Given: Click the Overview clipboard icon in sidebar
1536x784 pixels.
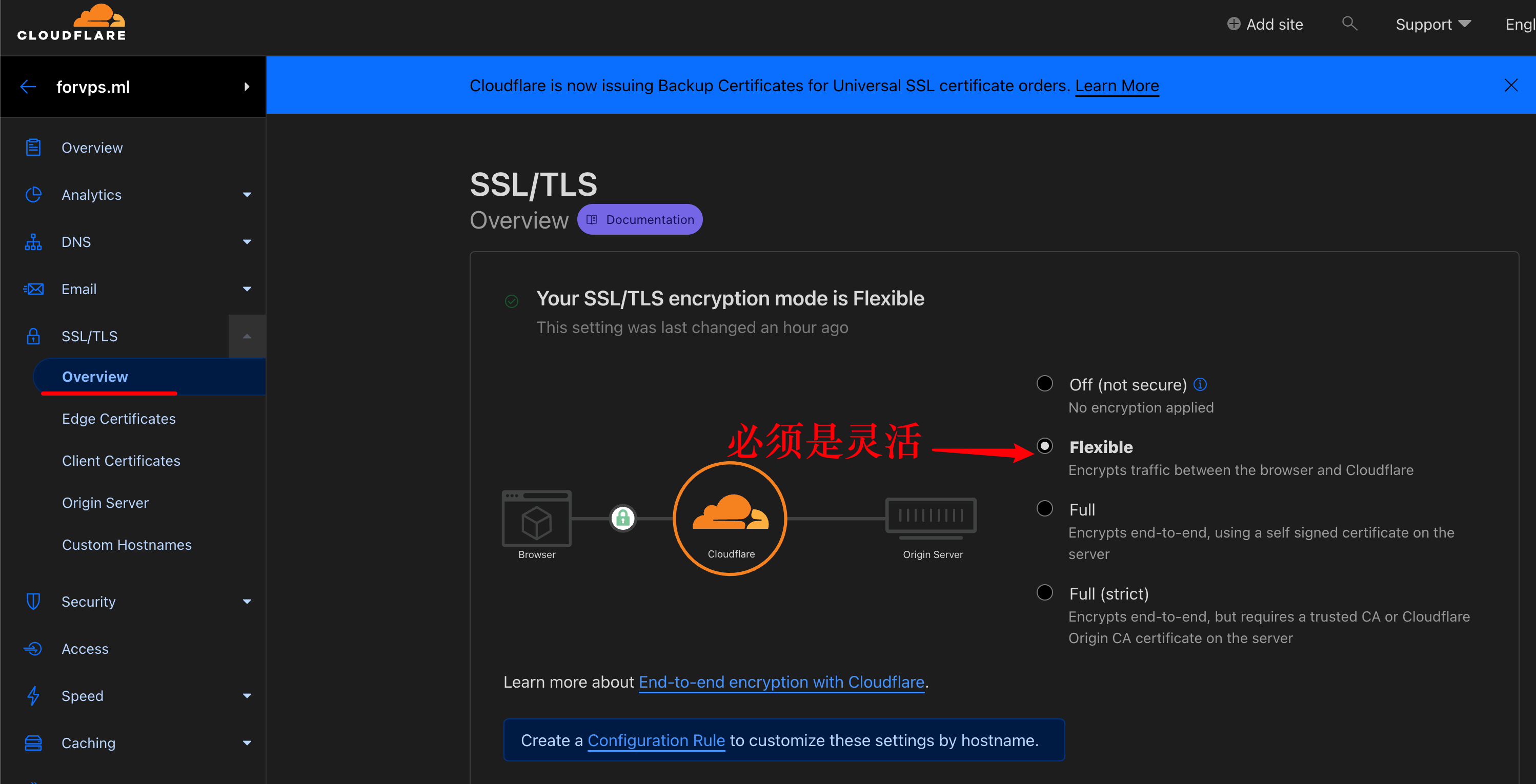Looking at the screenshot, I should pos(33,147).
